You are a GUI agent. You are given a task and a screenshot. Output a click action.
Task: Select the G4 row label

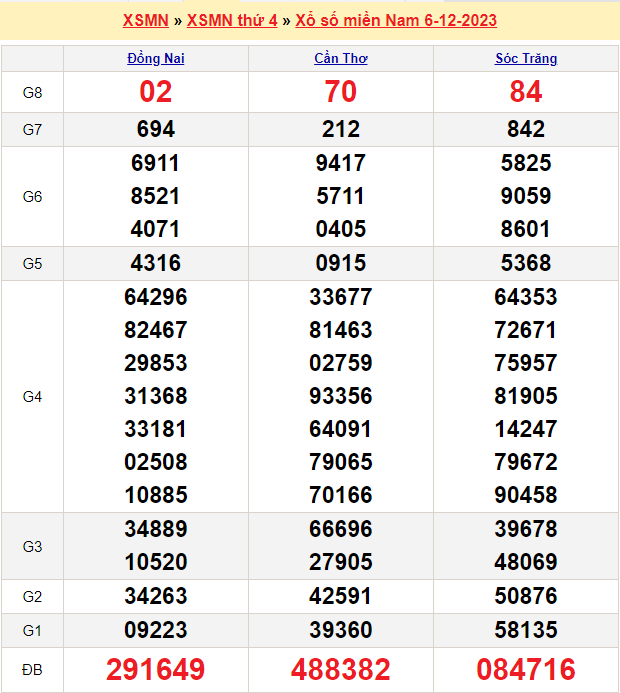tap(32, 396)
